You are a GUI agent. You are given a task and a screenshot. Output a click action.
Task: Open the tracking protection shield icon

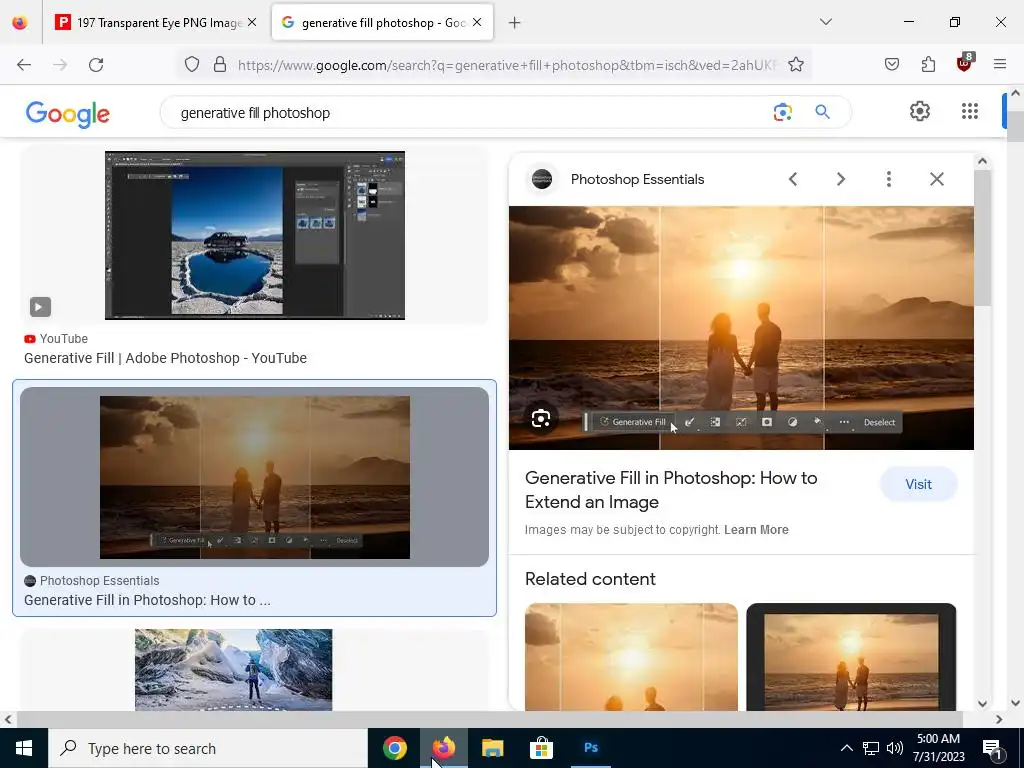191,65
